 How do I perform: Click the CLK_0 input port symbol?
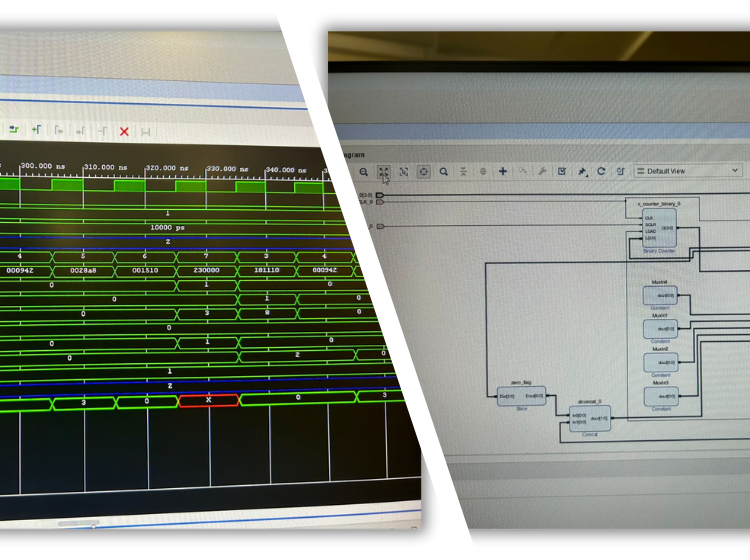click(x=380, y=202)
